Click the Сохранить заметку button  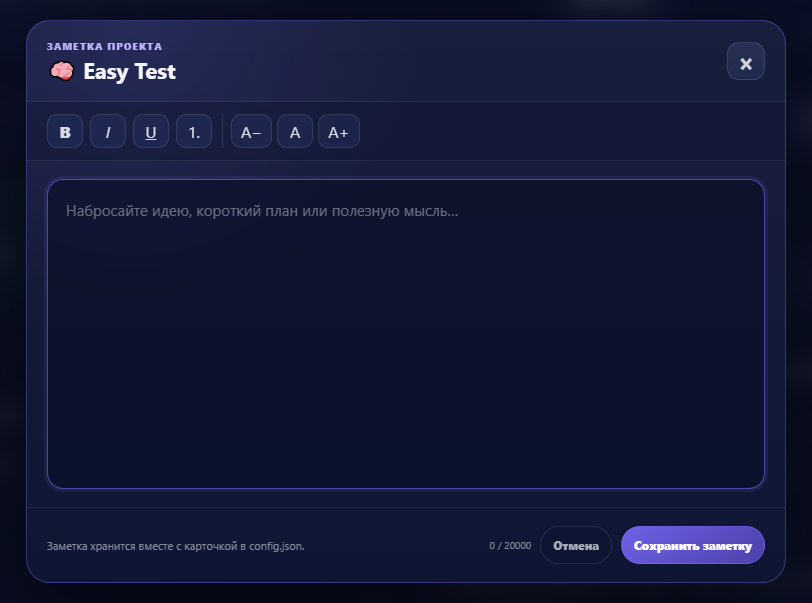(x=693, y=545)
